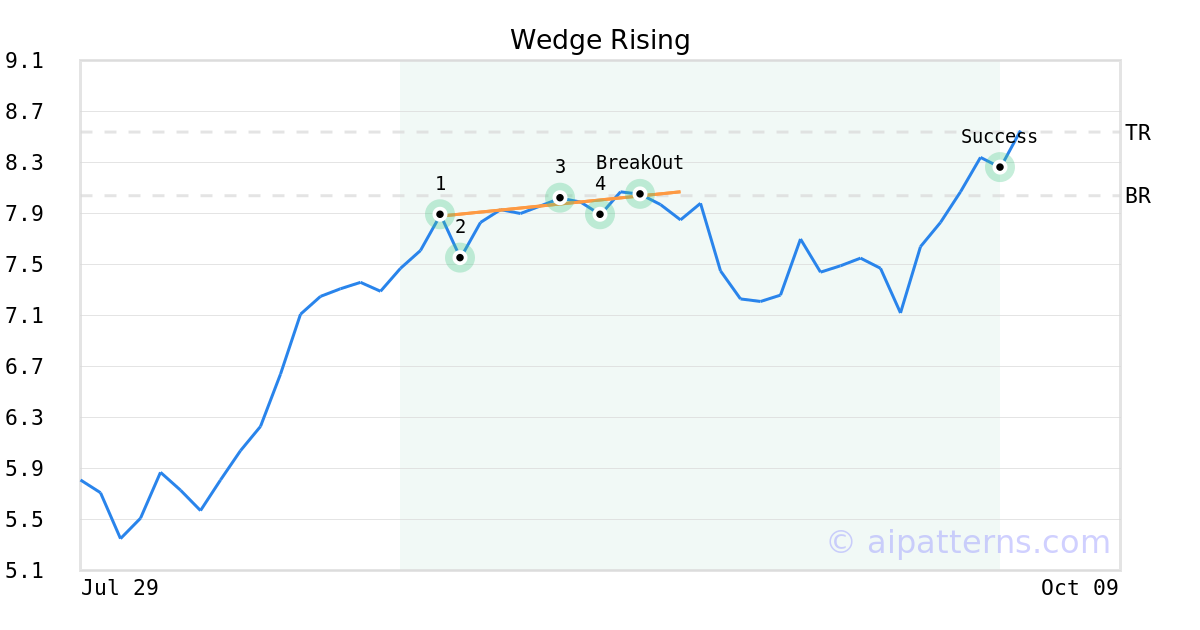Click the TR level label
This screenshot has width=1200, height=630.
(1138, 133)
